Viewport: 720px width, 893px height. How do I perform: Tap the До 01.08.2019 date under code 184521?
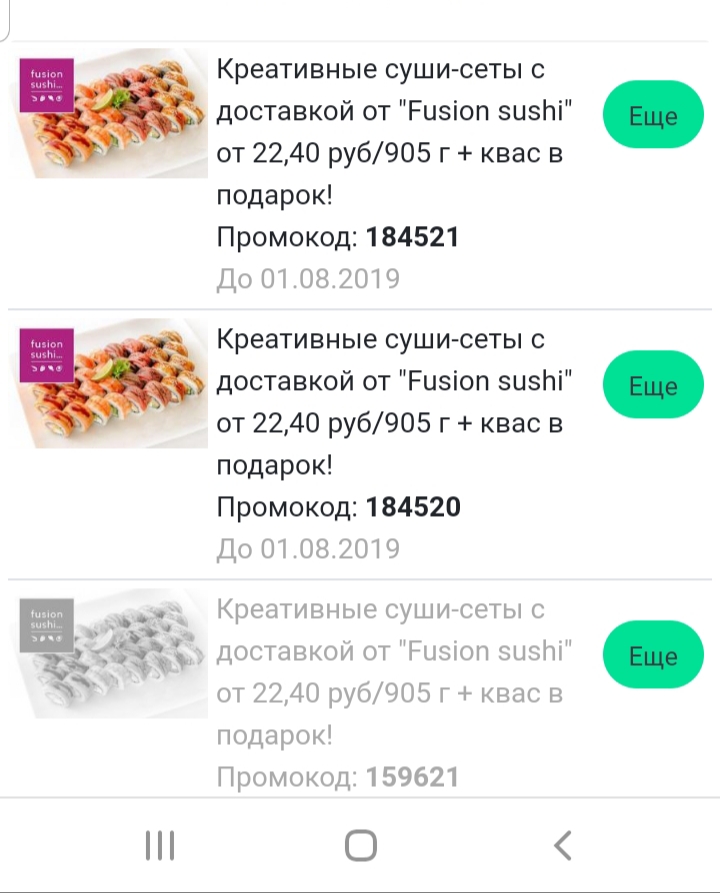(308, 278)
